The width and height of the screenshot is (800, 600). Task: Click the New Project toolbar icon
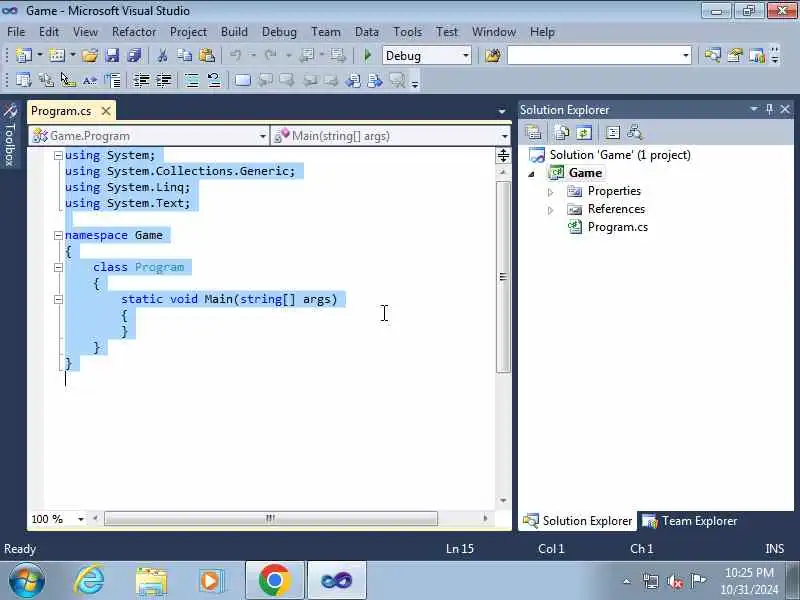click(x=23, y=55)
